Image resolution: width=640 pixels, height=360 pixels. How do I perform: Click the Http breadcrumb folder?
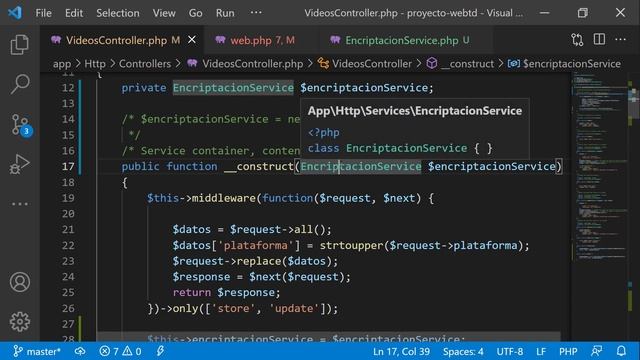tap(95, 64)
